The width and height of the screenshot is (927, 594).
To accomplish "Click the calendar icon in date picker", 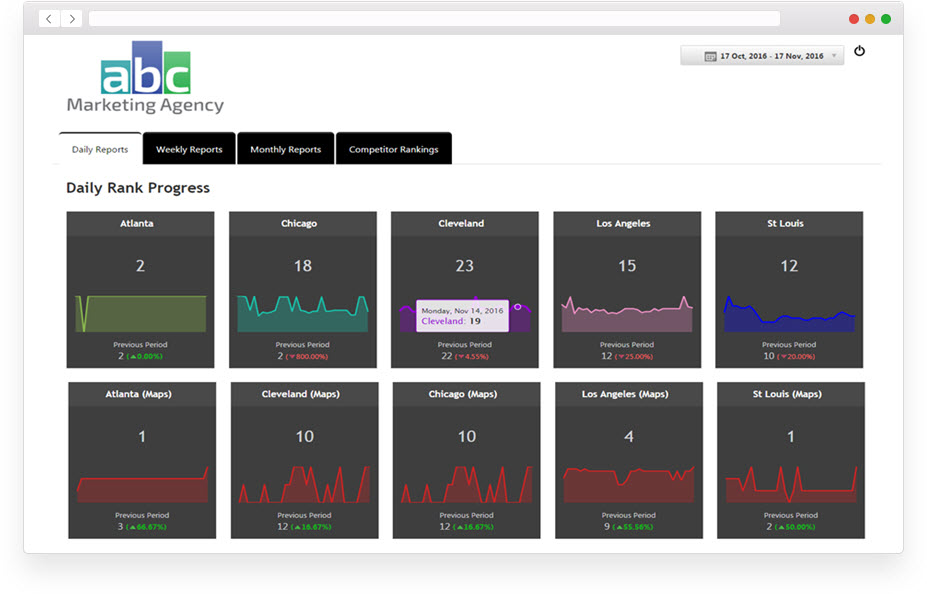I will tap(710, 56).
